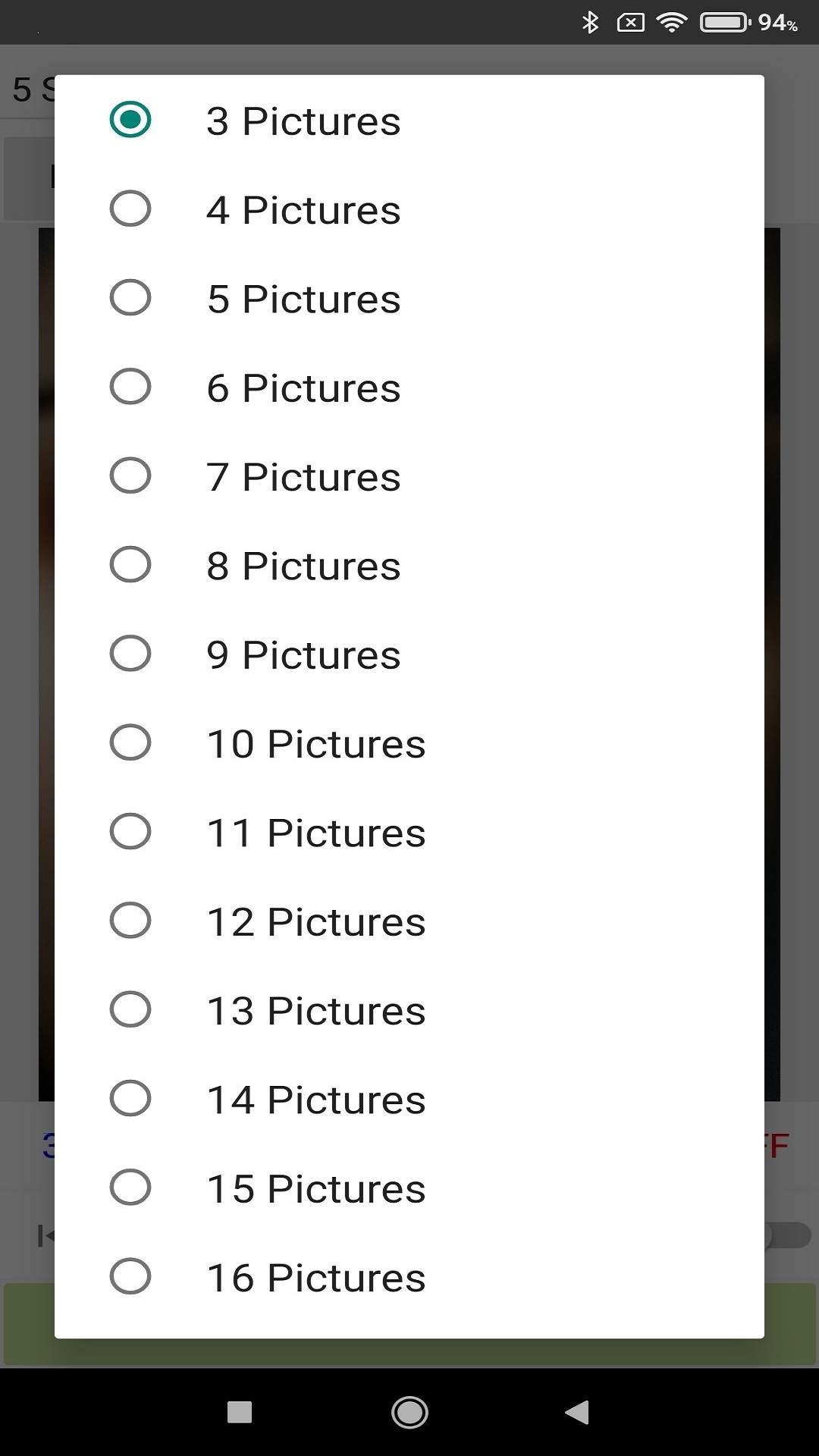Select the 3 Pictures radio button
819x1456 pixels.
pos(130,120)
